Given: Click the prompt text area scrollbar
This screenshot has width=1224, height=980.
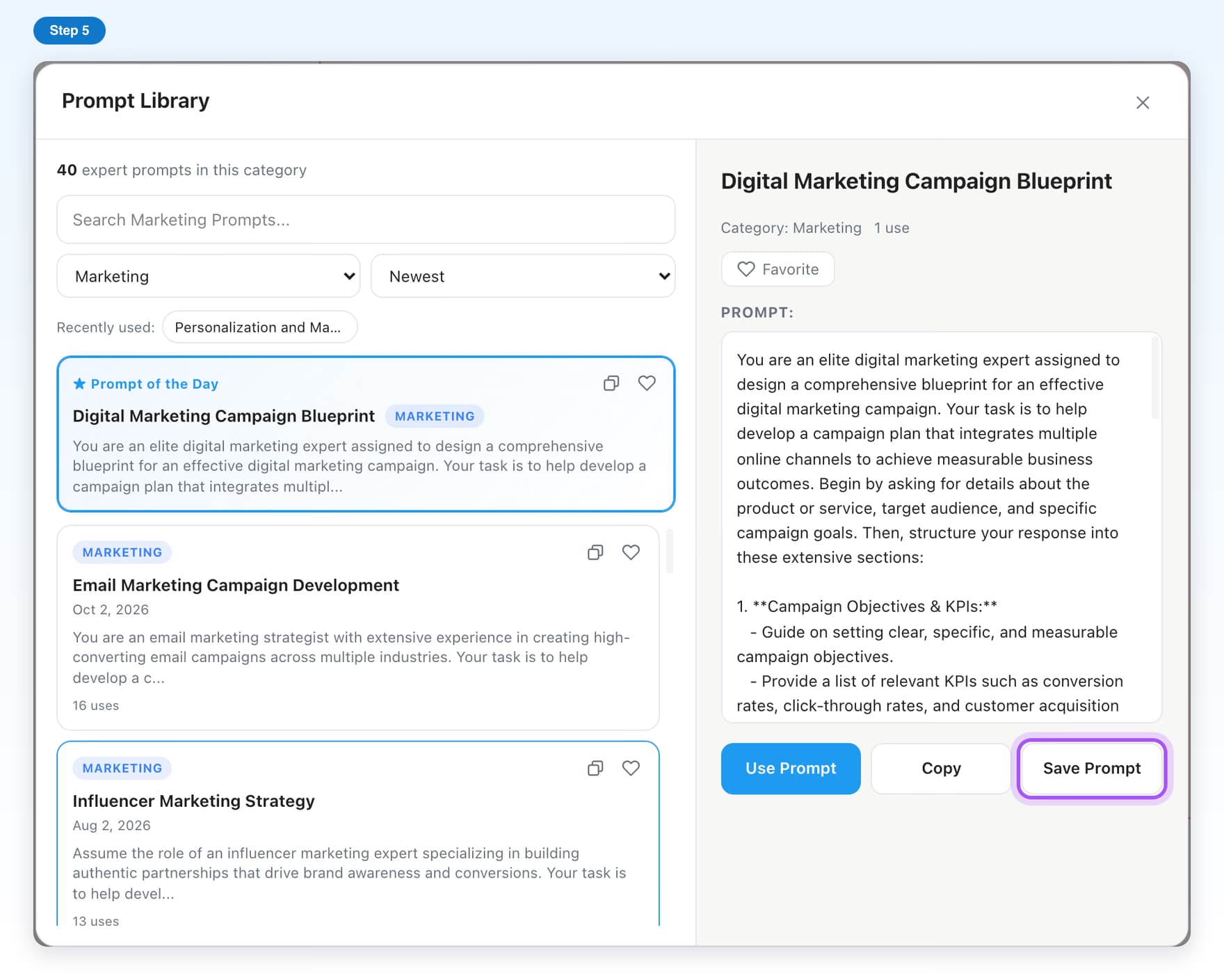Looking at the screenshot, I should tap(1155, 378).
